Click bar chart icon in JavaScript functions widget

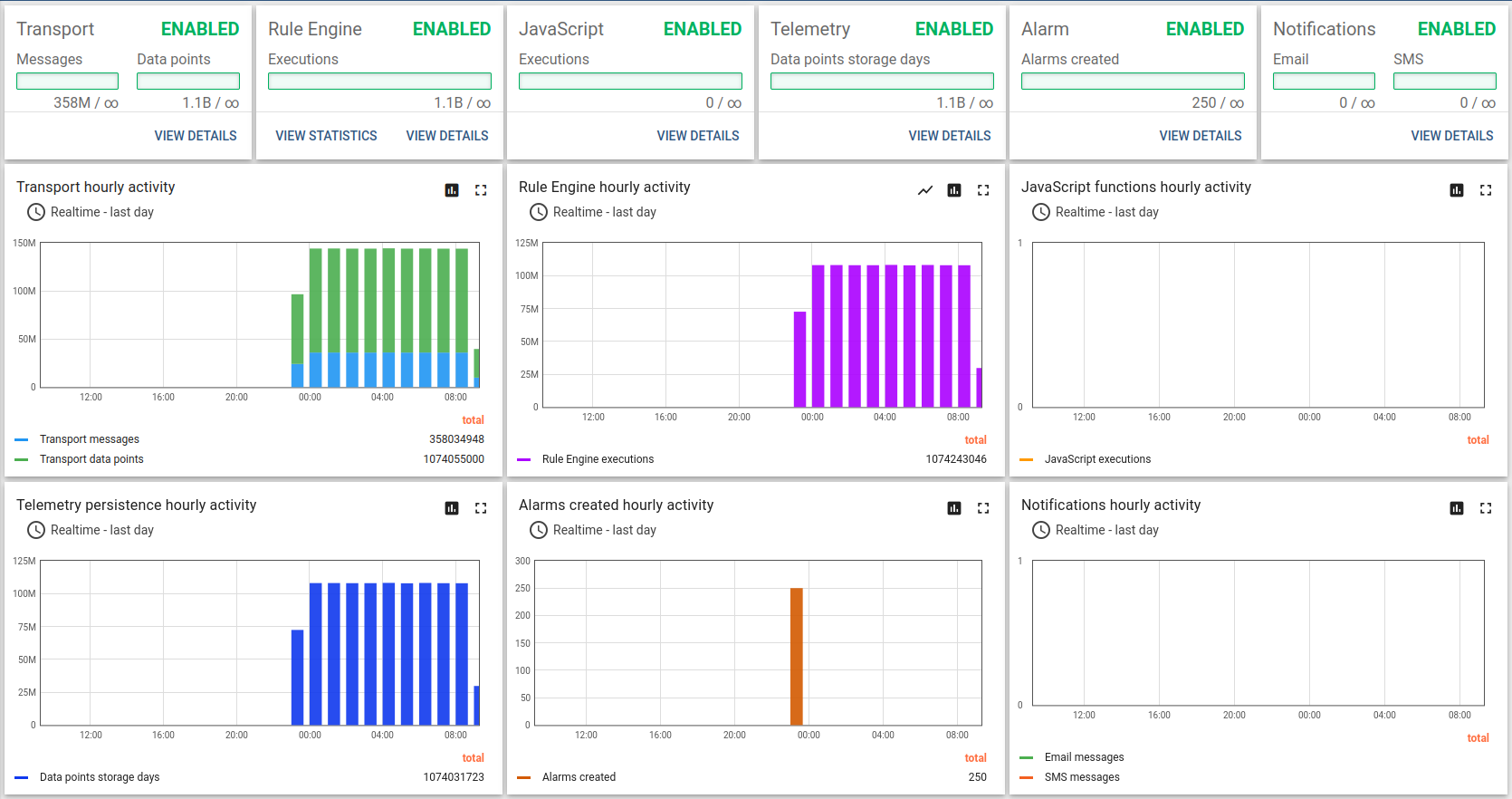(1456, 190)
